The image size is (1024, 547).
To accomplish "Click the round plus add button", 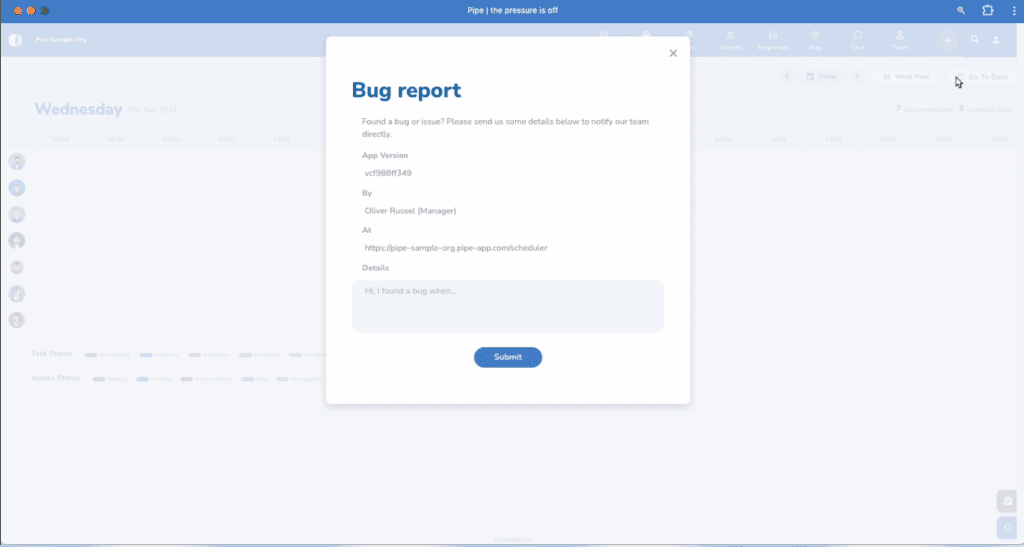I will 947,40.
